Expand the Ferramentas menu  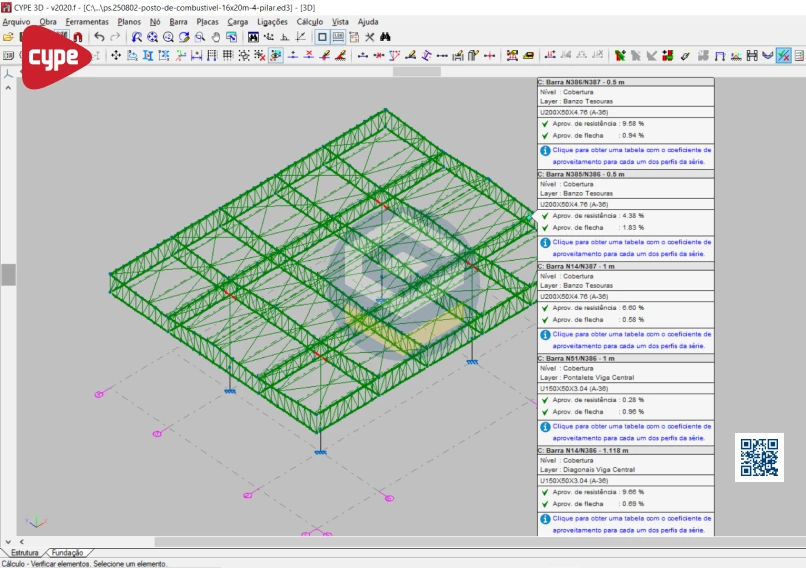click(x=87, y=21)
